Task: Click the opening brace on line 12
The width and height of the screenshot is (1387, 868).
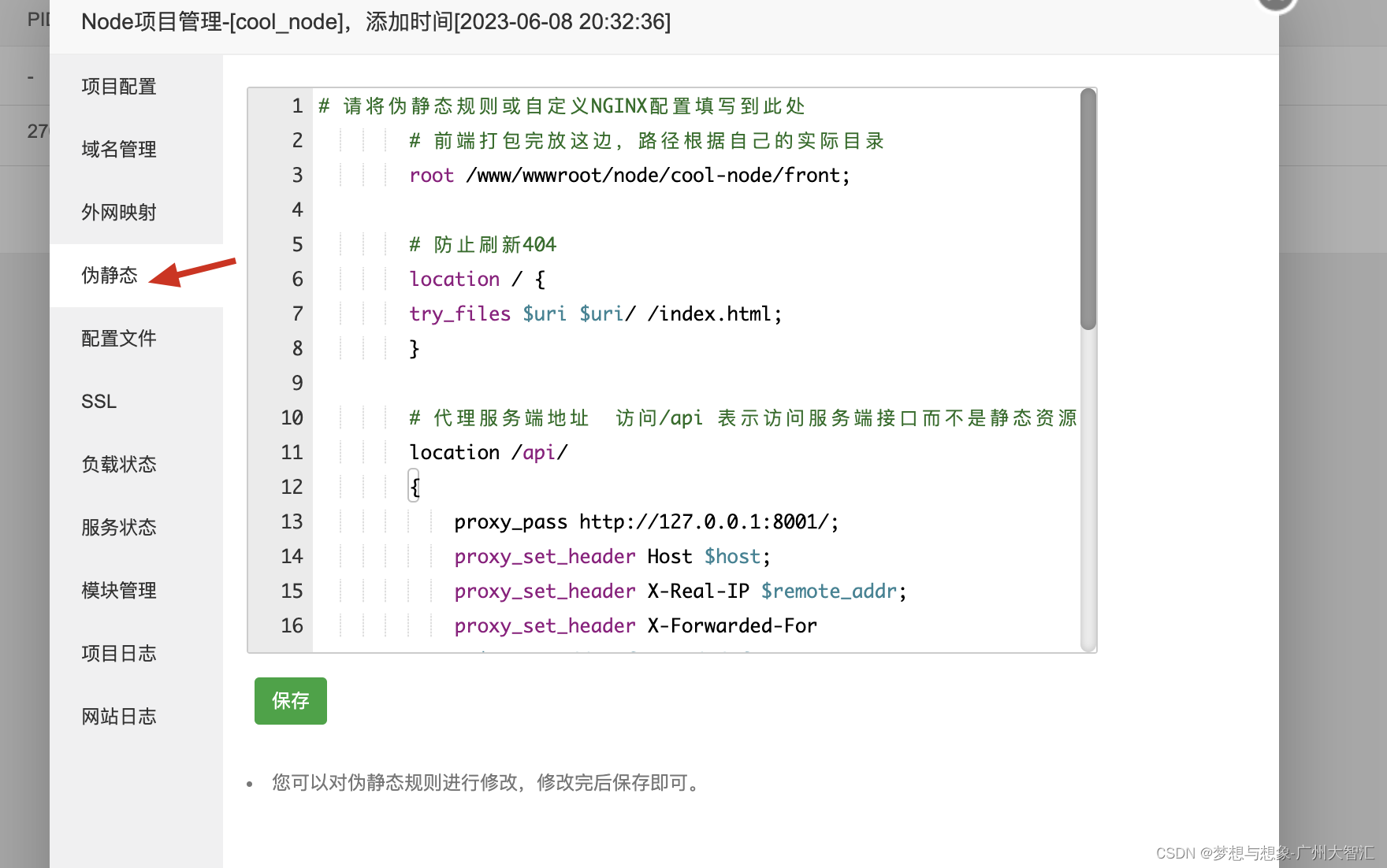Action: tap(415, 488)
